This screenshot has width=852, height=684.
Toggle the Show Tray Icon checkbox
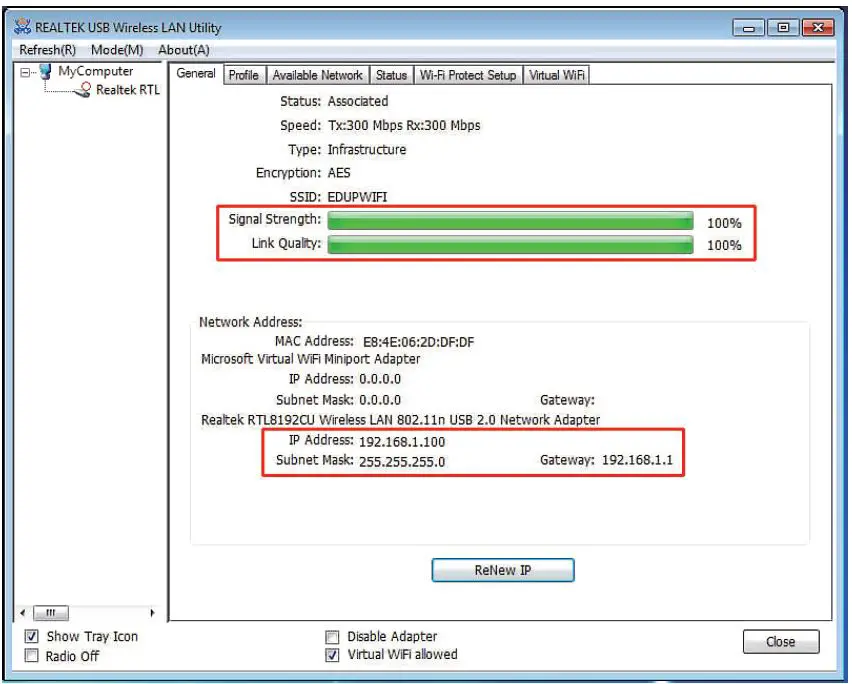[31, 637]
